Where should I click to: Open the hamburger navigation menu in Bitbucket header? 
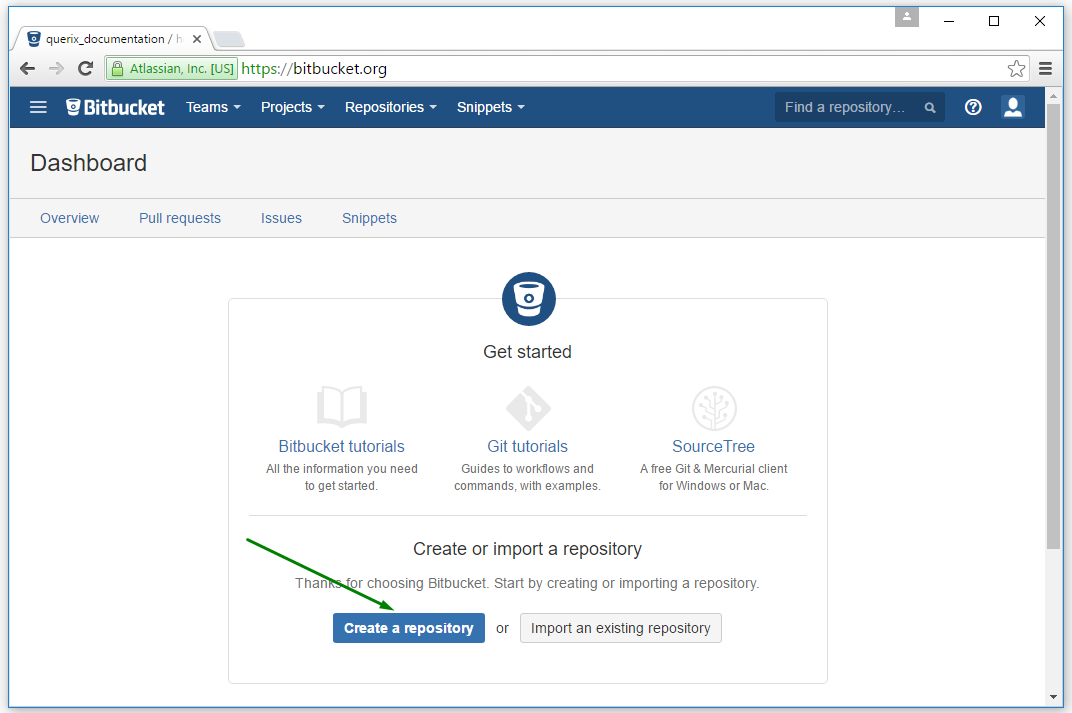(x=38, y=107)
